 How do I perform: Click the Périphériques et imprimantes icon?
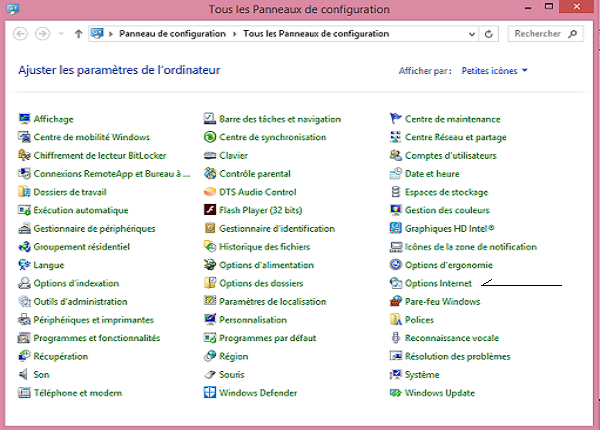click(x=24, y=319)
